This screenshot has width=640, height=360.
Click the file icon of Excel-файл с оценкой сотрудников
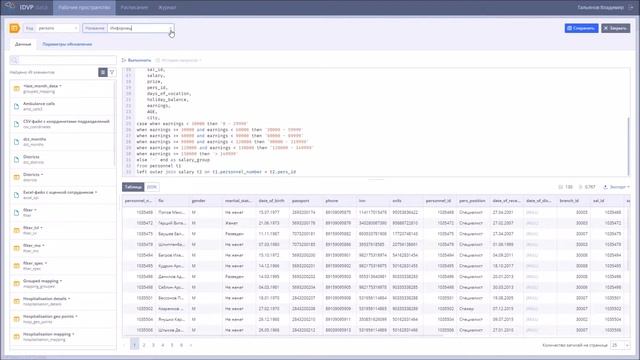[x=17, y=195]
